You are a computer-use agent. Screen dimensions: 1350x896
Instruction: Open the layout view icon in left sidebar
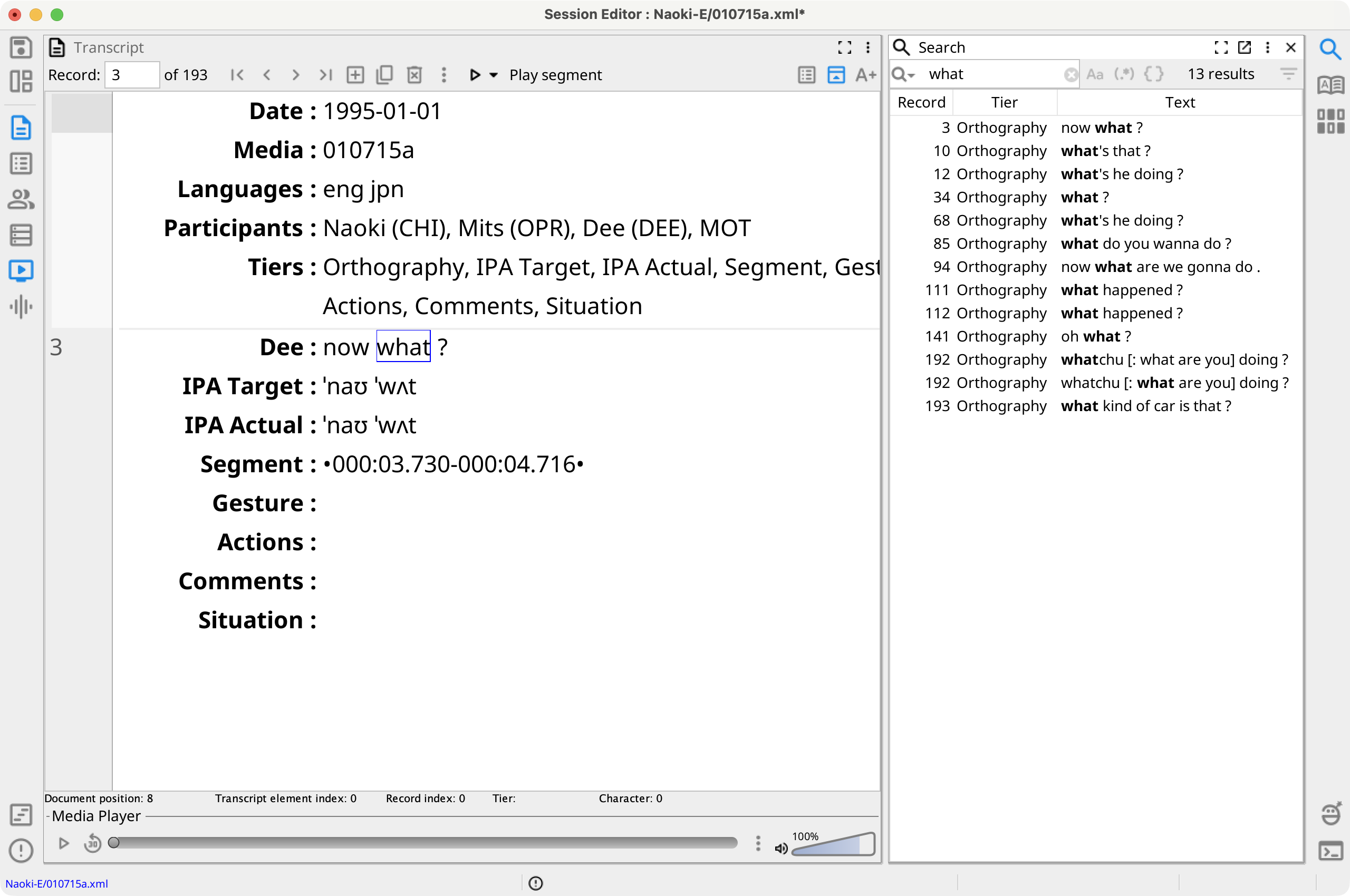(x=21, y=82)
